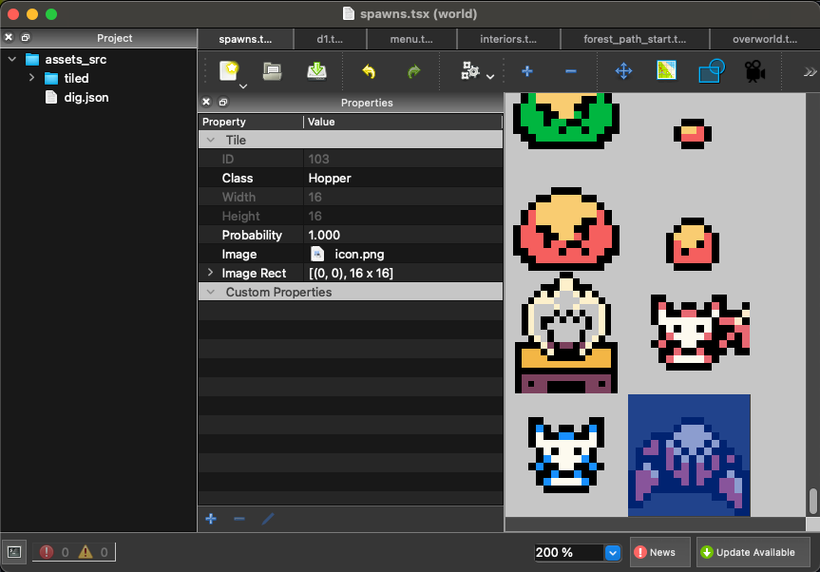Click the Save toolbar icon
Screen dimensions: 820x572
pos(317,71)
